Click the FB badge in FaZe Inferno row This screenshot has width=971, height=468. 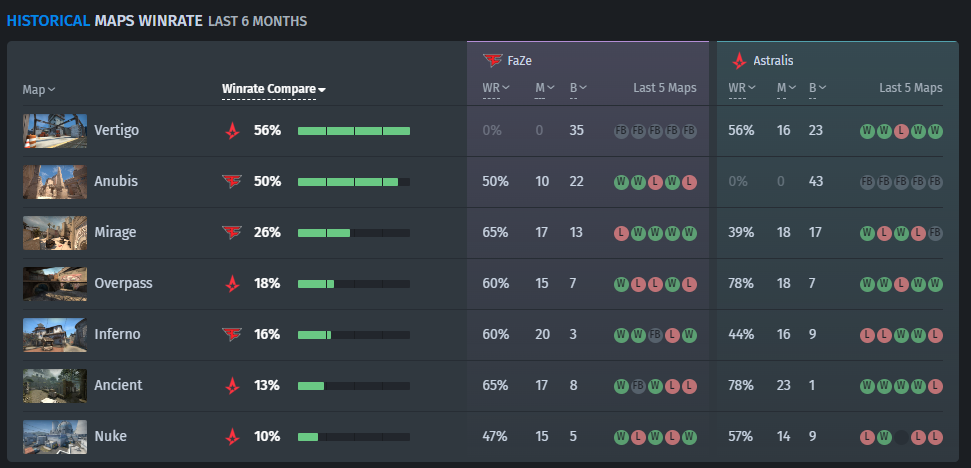point(655,336)
